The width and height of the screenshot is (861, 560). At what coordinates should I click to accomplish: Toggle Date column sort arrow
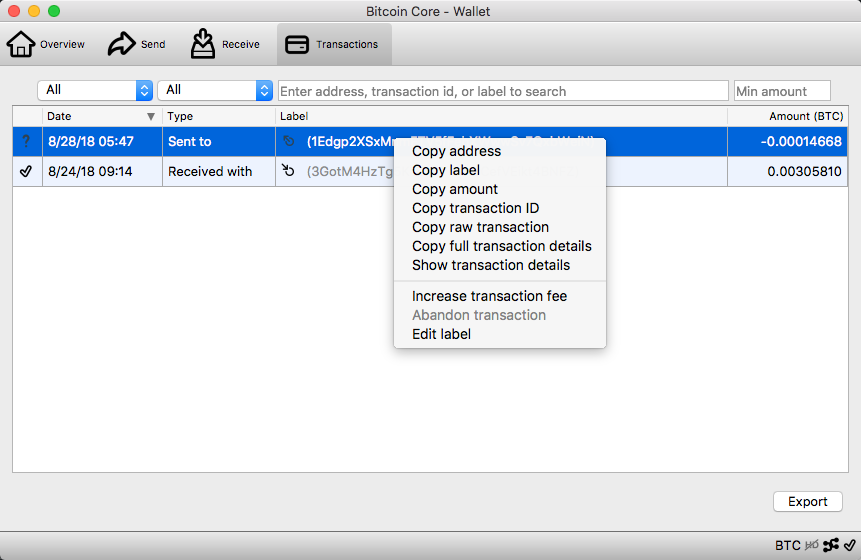[150, 116]
